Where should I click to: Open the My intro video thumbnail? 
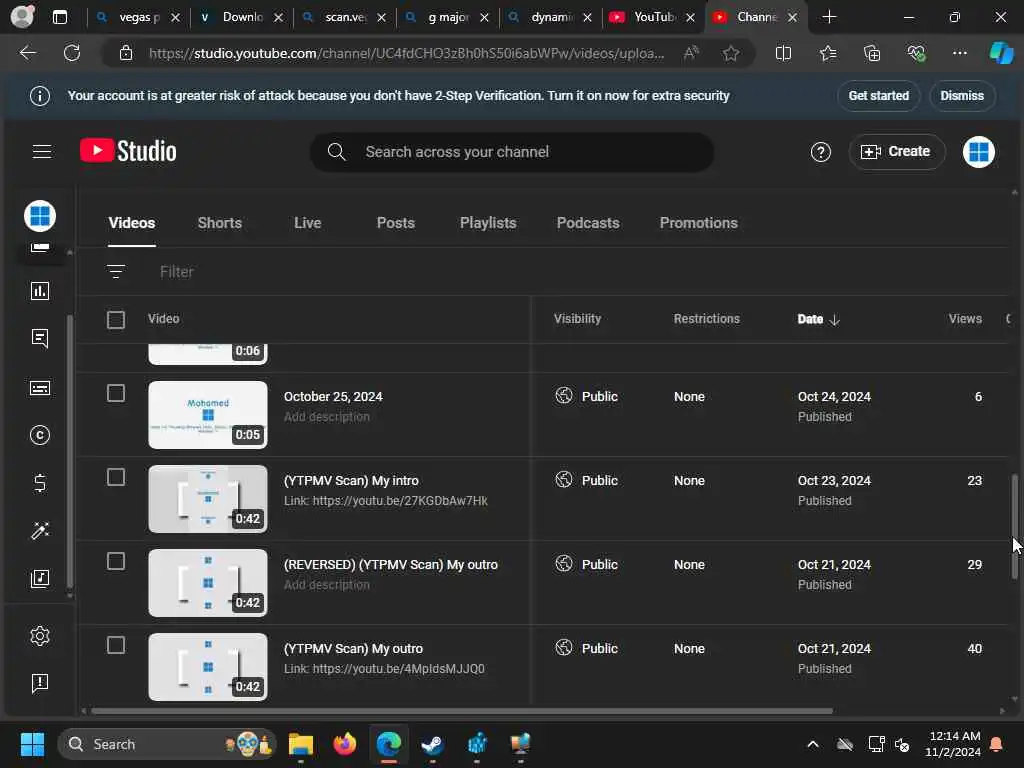208,499
